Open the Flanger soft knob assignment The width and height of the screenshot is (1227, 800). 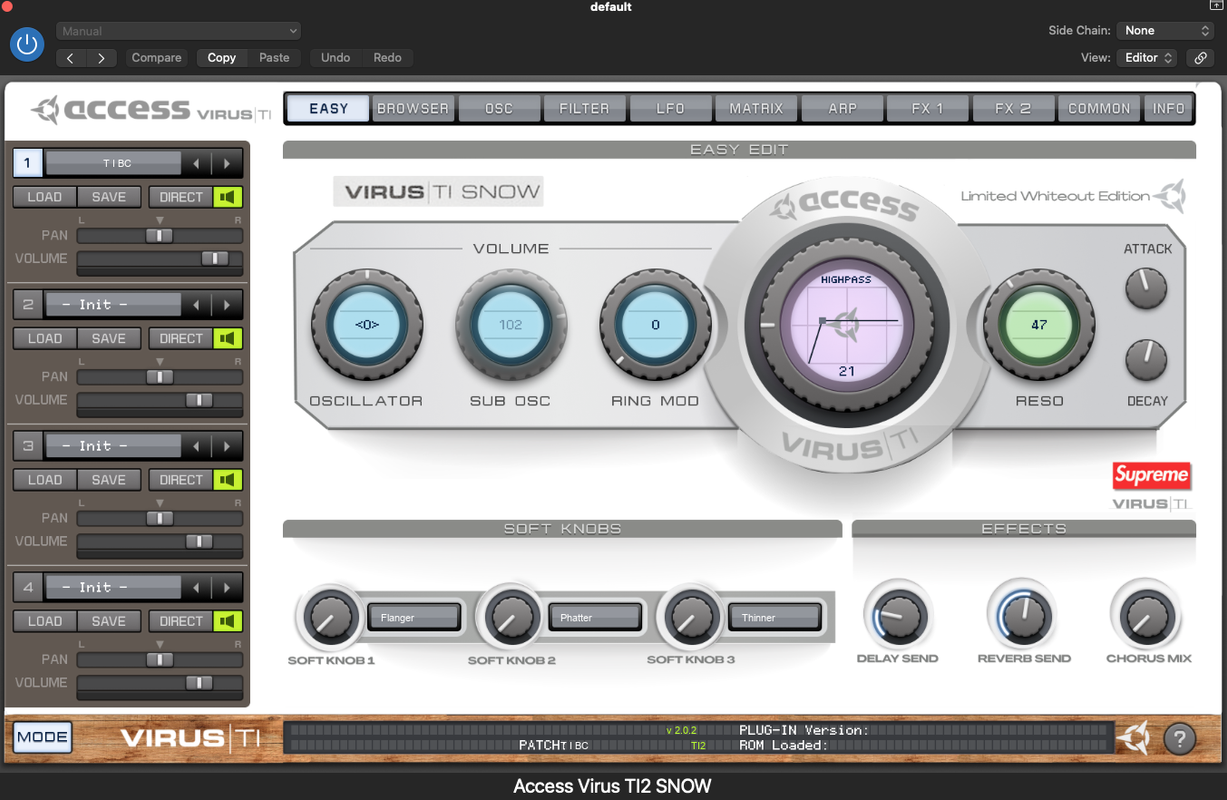[414, 618]
